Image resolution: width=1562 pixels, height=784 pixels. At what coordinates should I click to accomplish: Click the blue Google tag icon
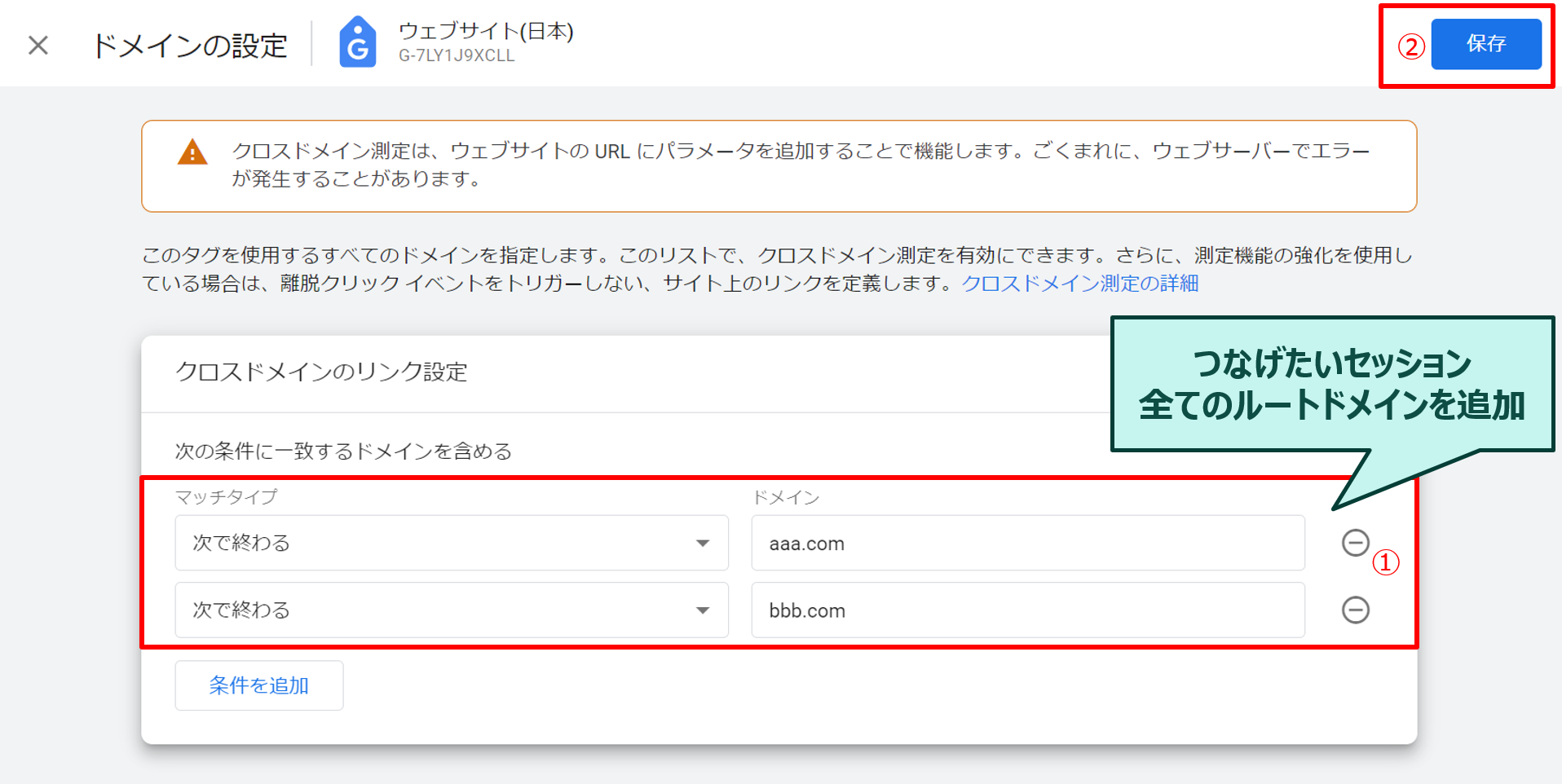pyautogui.click(x=357, y=42)
